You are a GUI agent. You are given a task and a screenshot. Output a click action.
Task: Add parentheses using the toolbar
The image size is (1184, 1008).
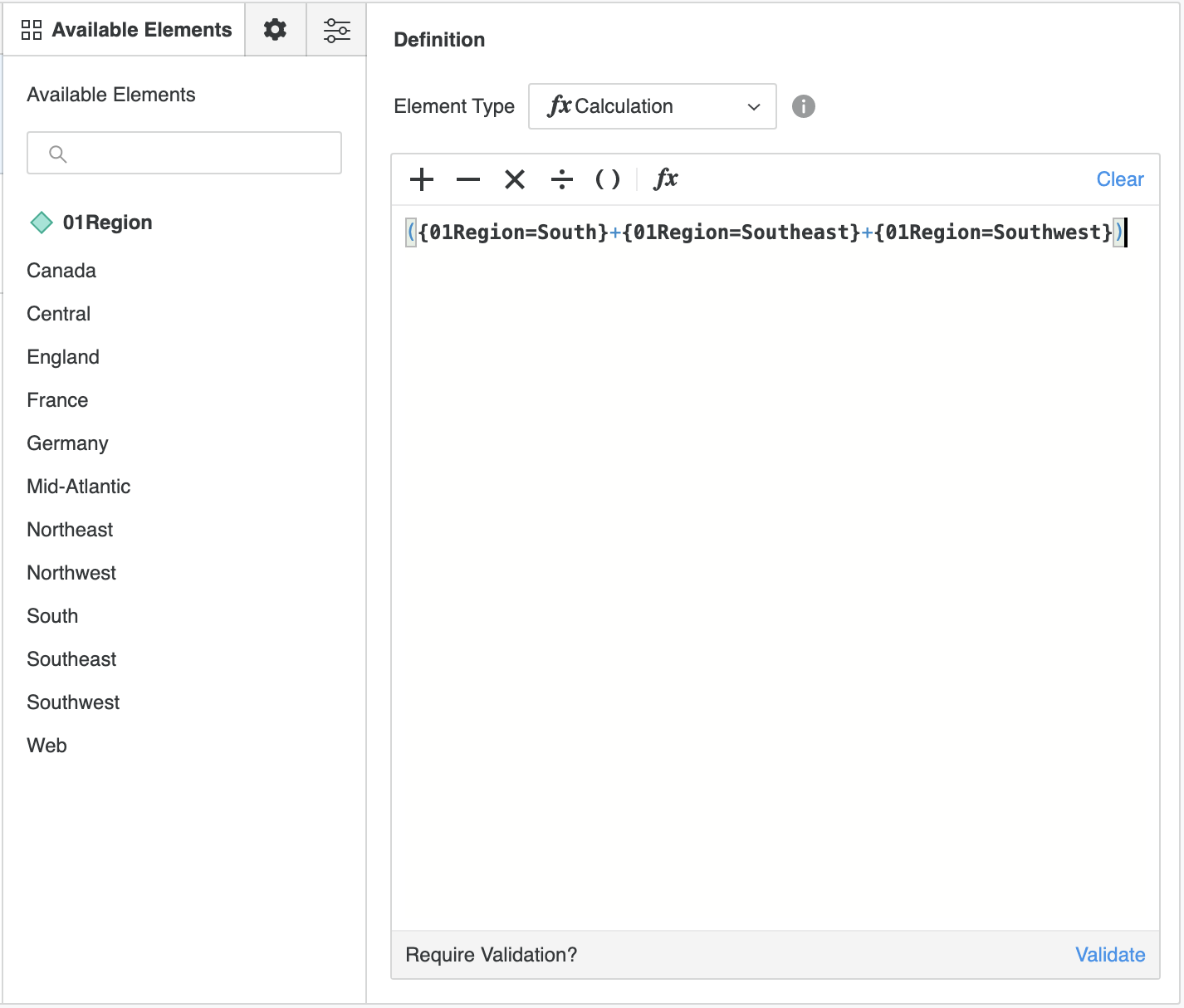(x=608, y=179)
